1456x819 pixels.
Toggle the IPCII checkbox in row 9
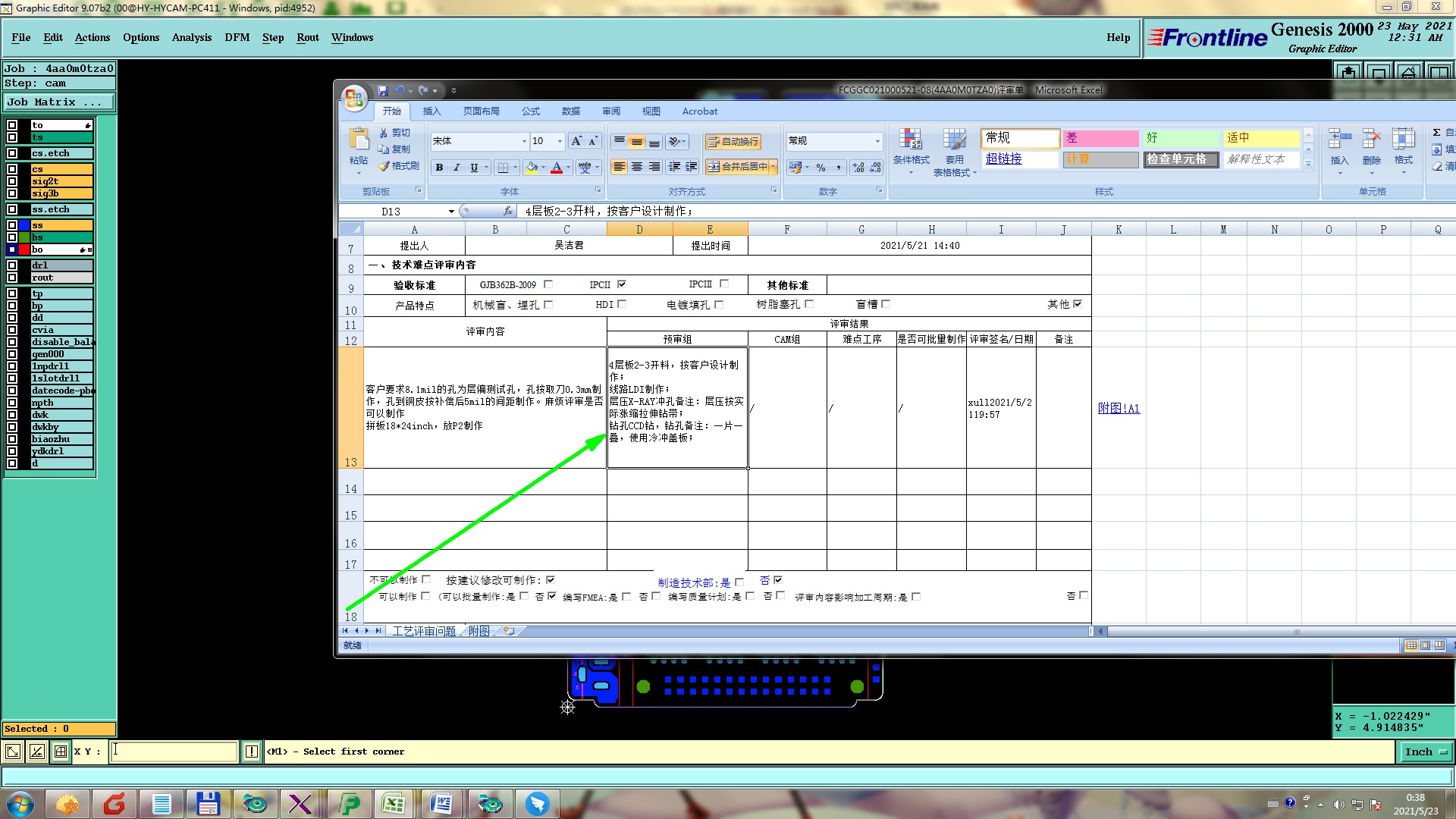point(622,284)
